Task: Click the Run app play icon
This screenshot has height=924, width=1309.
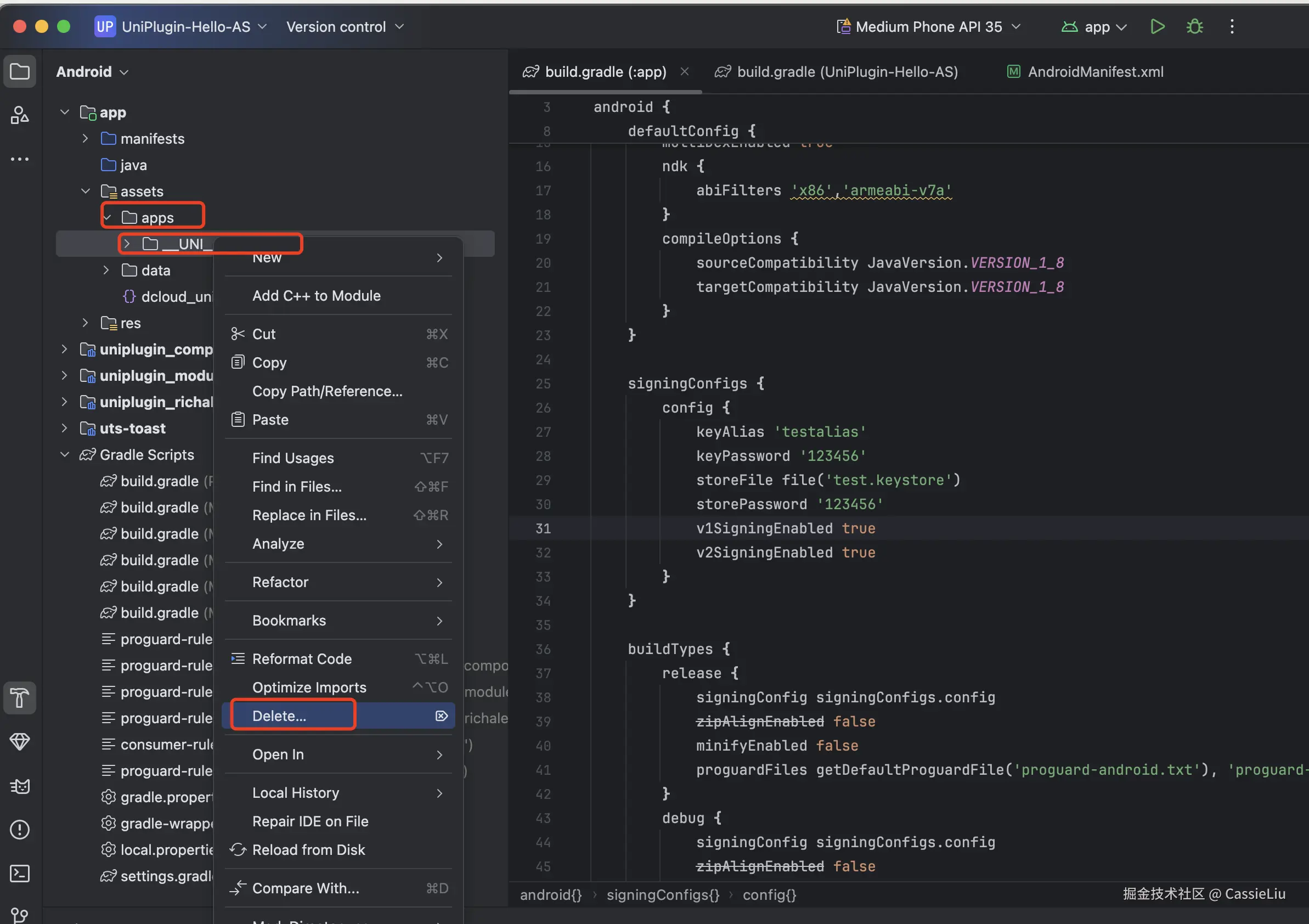Action: pyautogui.click(x=1158, y=27)
